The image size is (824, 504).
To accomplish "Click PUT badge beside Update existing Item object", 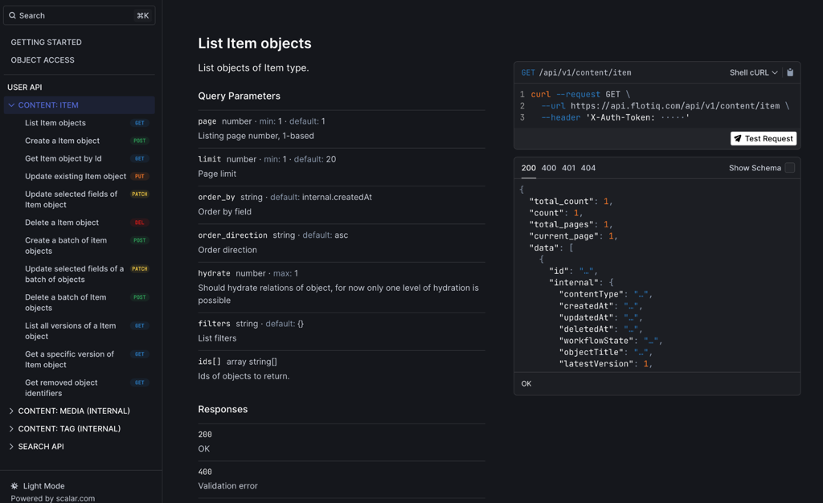I will pyautogui.click(x=139, y=177).
